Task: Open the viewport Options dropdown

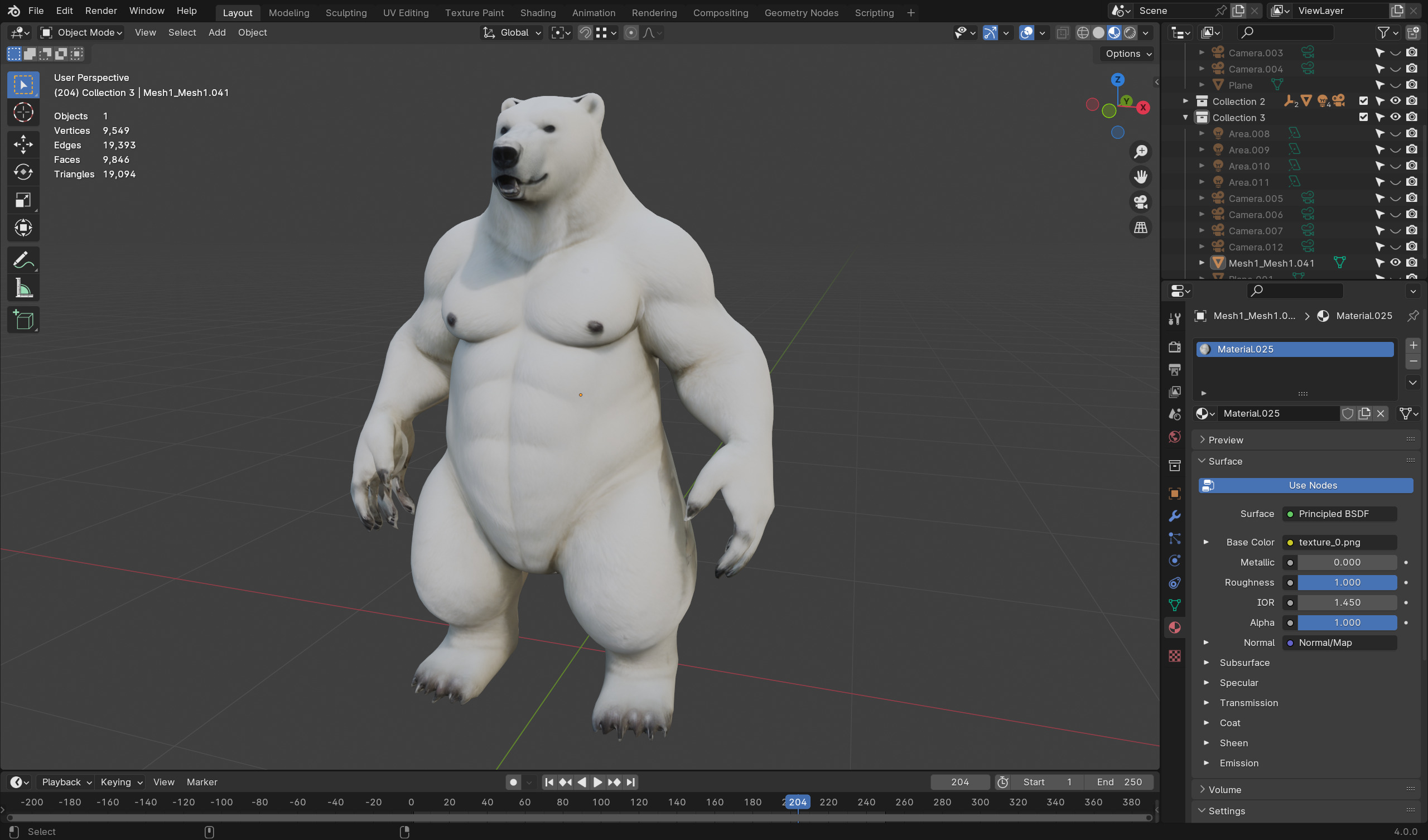Action: point(1128,54)
